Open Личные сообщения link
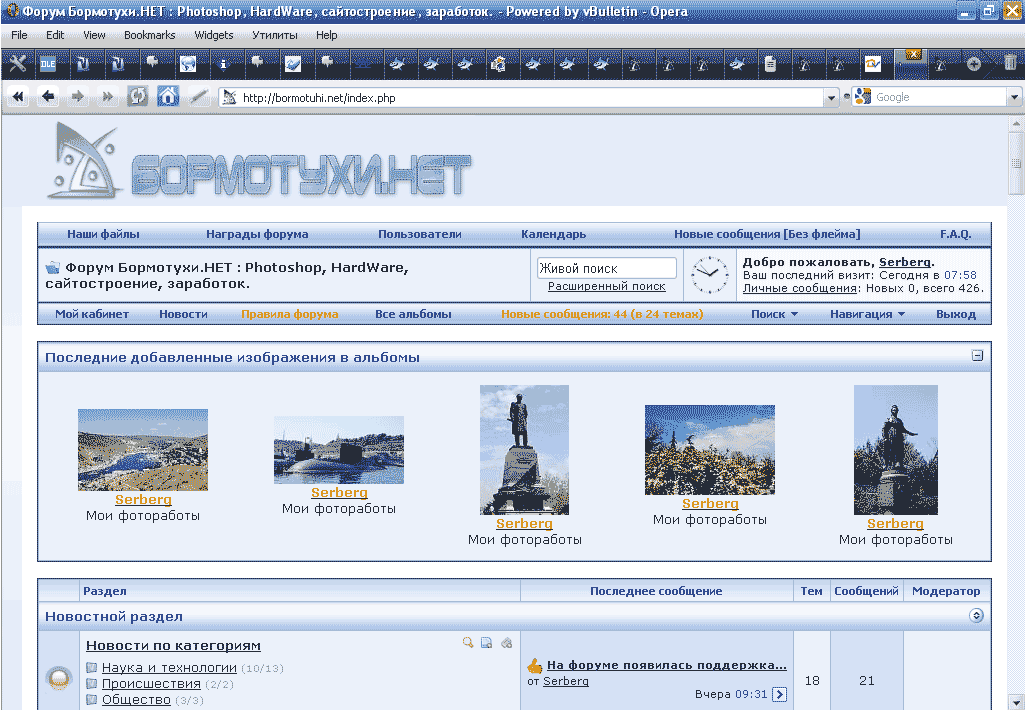The height and width of the screenshot is (710, 1026). point(800,288)
